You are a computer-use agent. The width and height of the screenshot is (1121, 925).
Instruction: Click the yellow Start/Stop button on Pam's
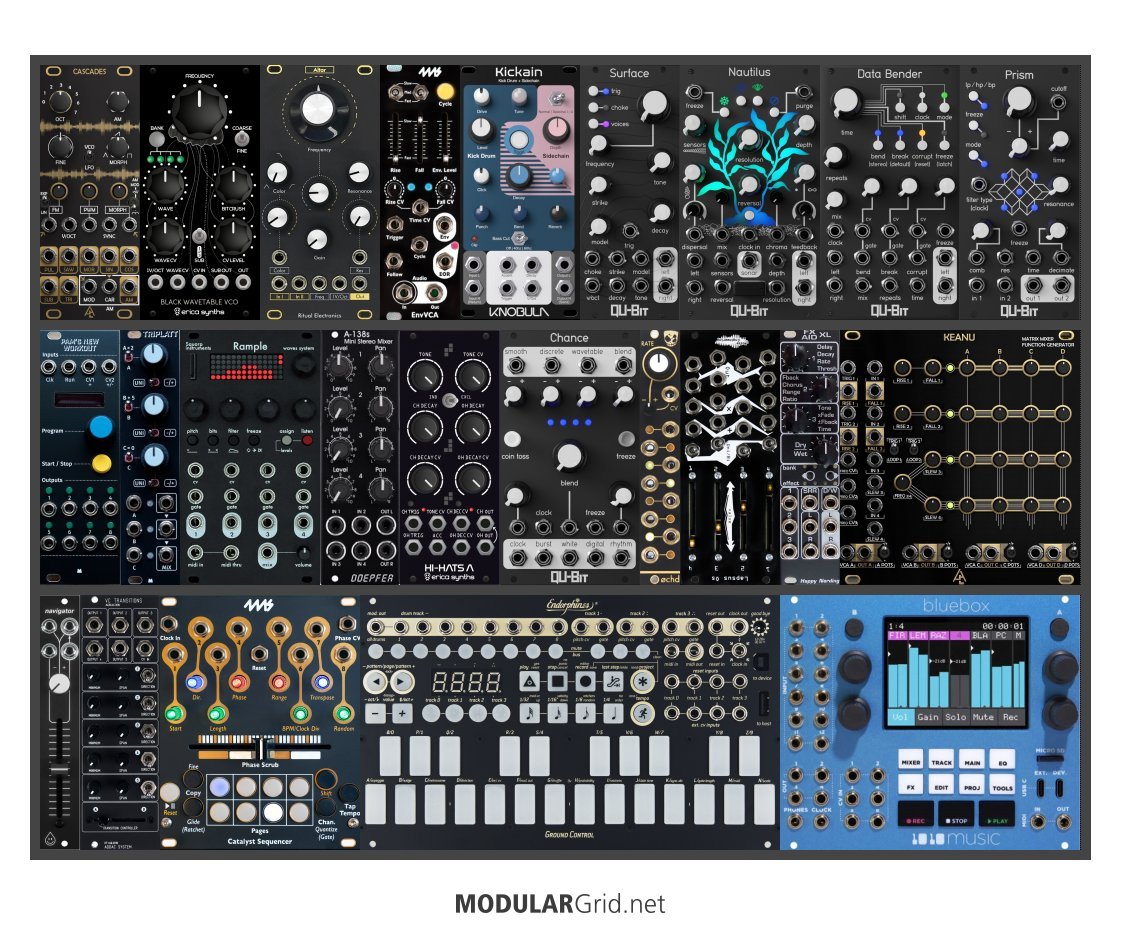[x=102, y=462]
